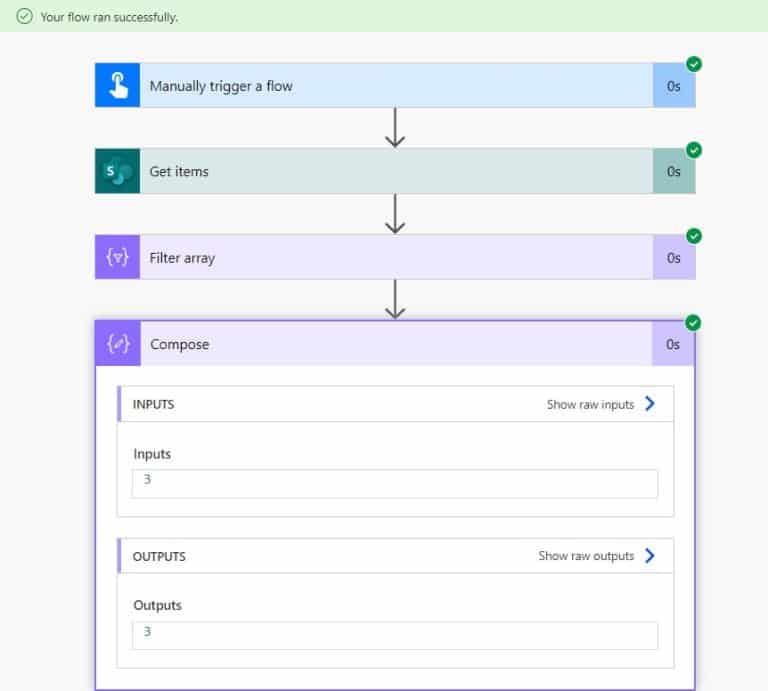
Task: Open Show raw inputs link
Action: point(590,405)
